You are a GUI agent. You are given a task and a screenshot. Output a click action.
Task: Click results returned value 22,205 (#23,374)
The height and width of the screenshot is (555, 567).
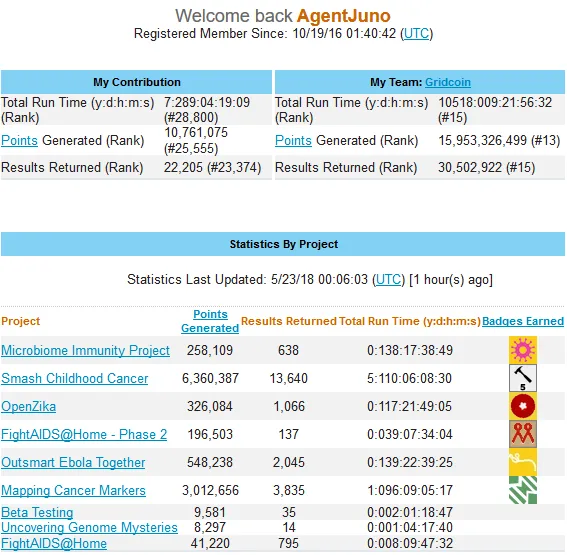coord(212,167)
